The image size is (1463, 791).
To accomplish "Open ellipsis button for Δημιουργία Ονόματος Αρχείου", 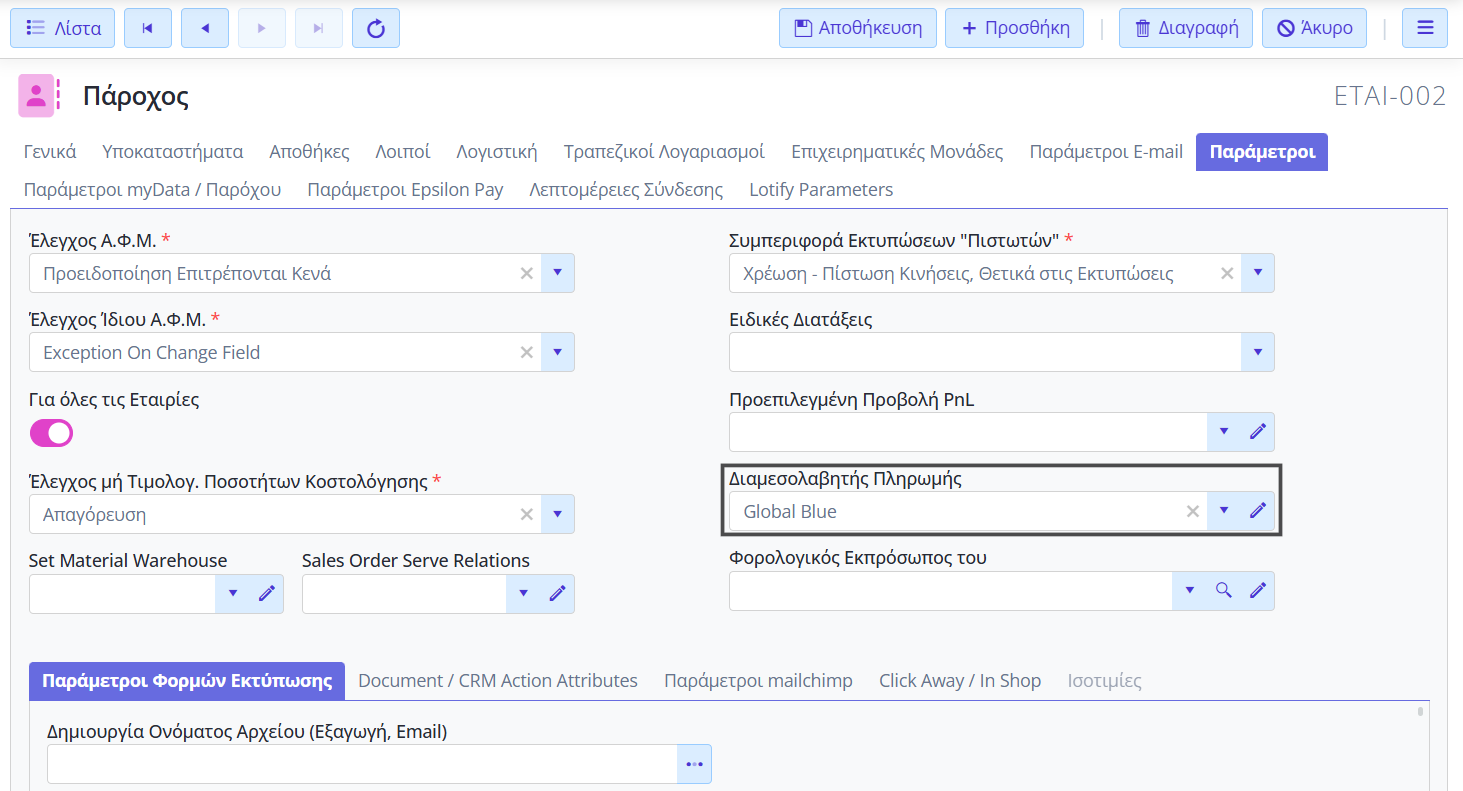I will click(694, 764).
